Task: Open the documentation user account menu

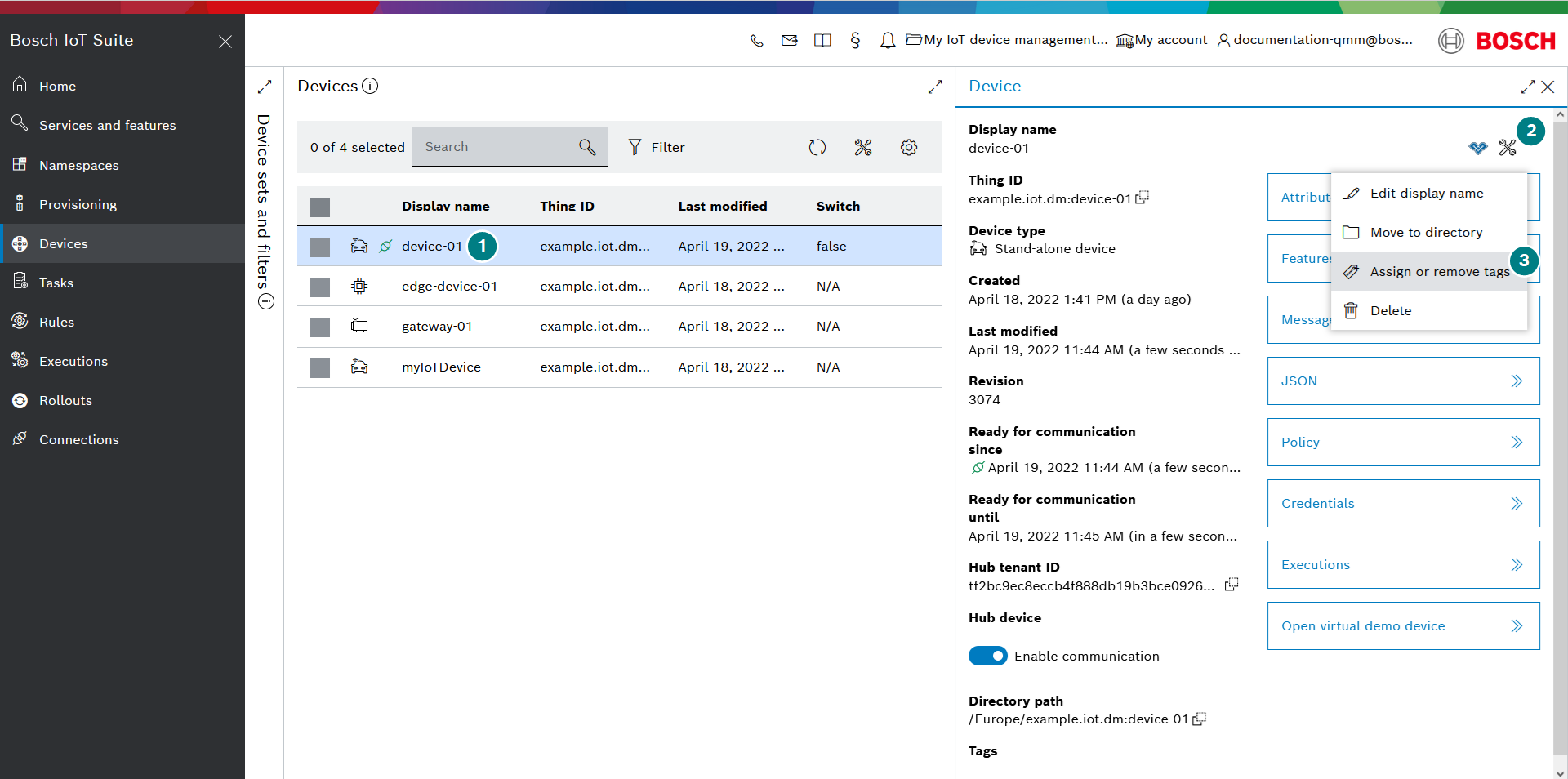Action: pos(1315,40)
